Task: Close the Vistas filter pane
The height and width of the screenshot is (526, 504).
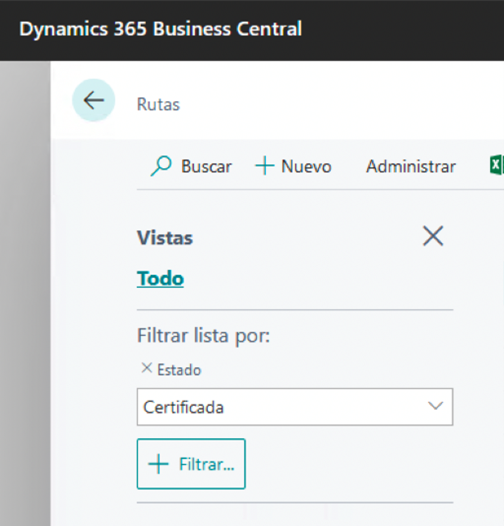Action: pos(433,236)
